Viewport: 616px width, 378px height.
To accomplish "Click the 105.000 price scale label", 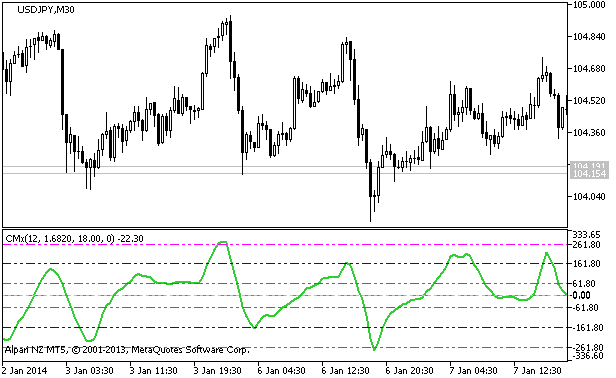I will point(589,4).
